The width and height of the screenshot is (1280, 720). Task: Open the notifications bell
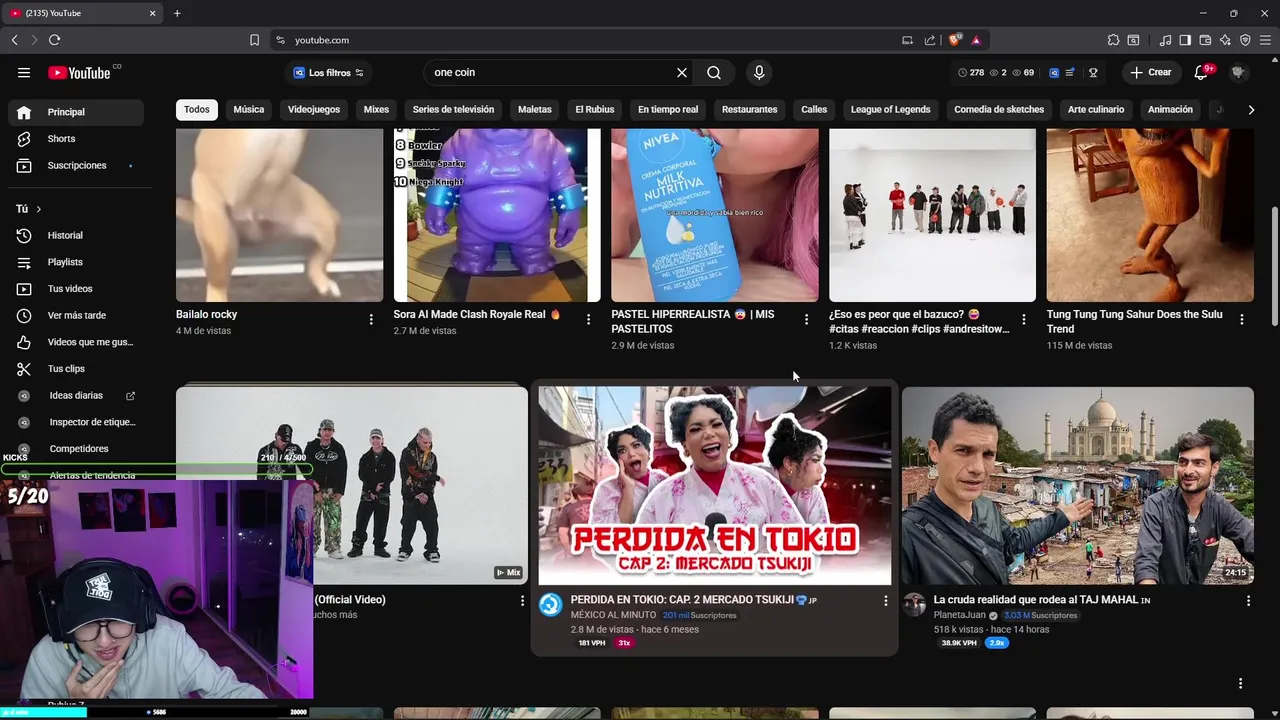(x=1201, y=72)
